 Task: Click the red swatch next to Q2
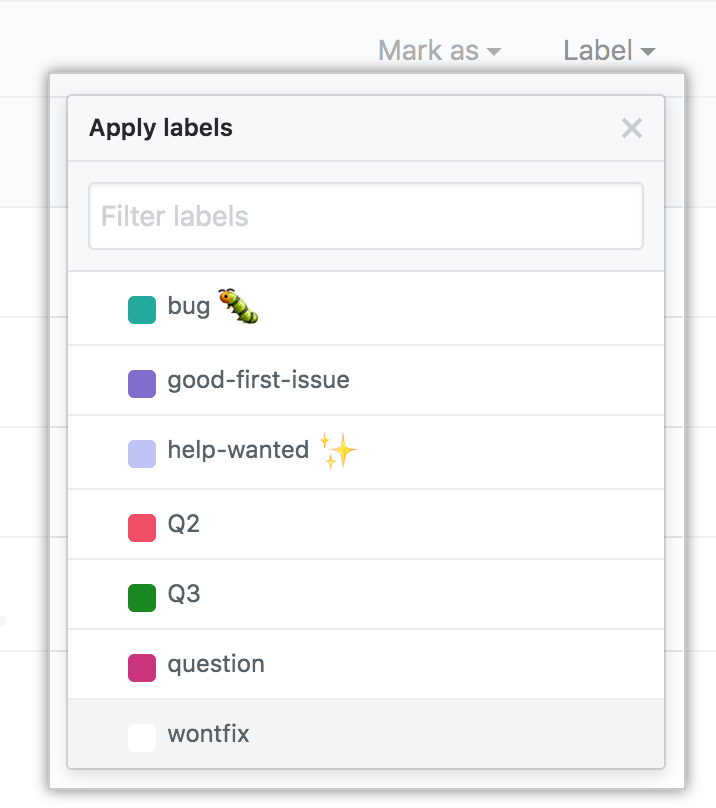click(141, 523)
